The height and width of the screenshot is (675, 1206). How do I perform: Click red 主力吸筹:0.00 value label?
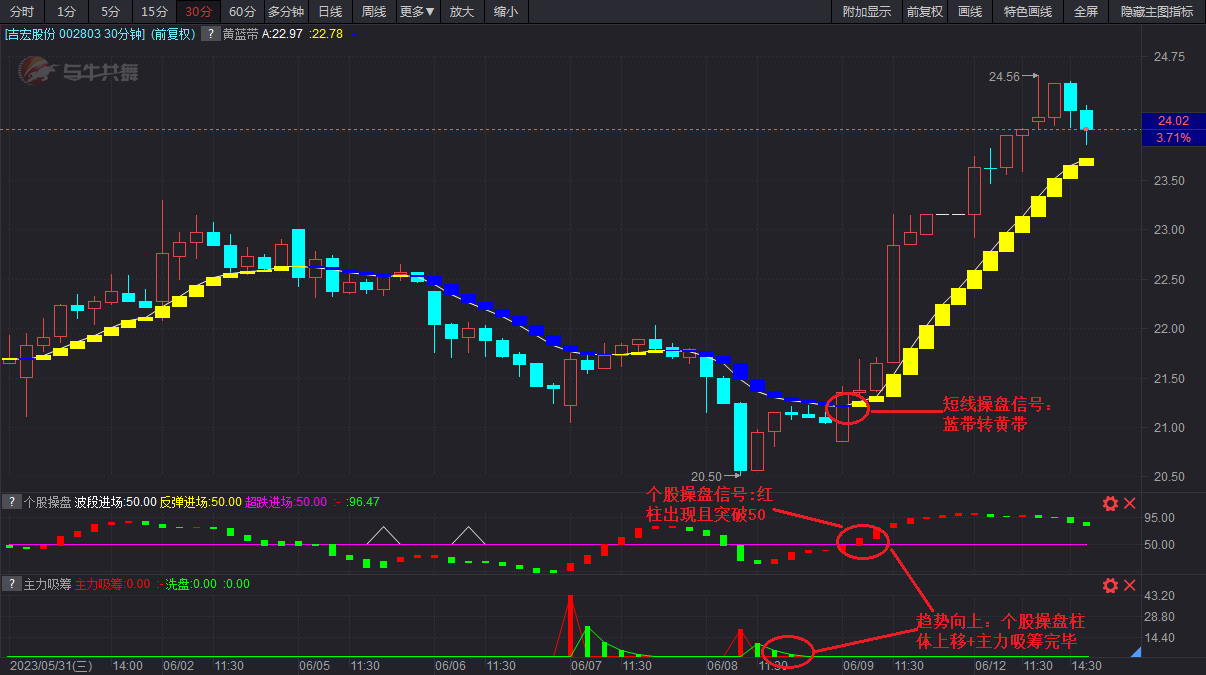pos(113,584)
